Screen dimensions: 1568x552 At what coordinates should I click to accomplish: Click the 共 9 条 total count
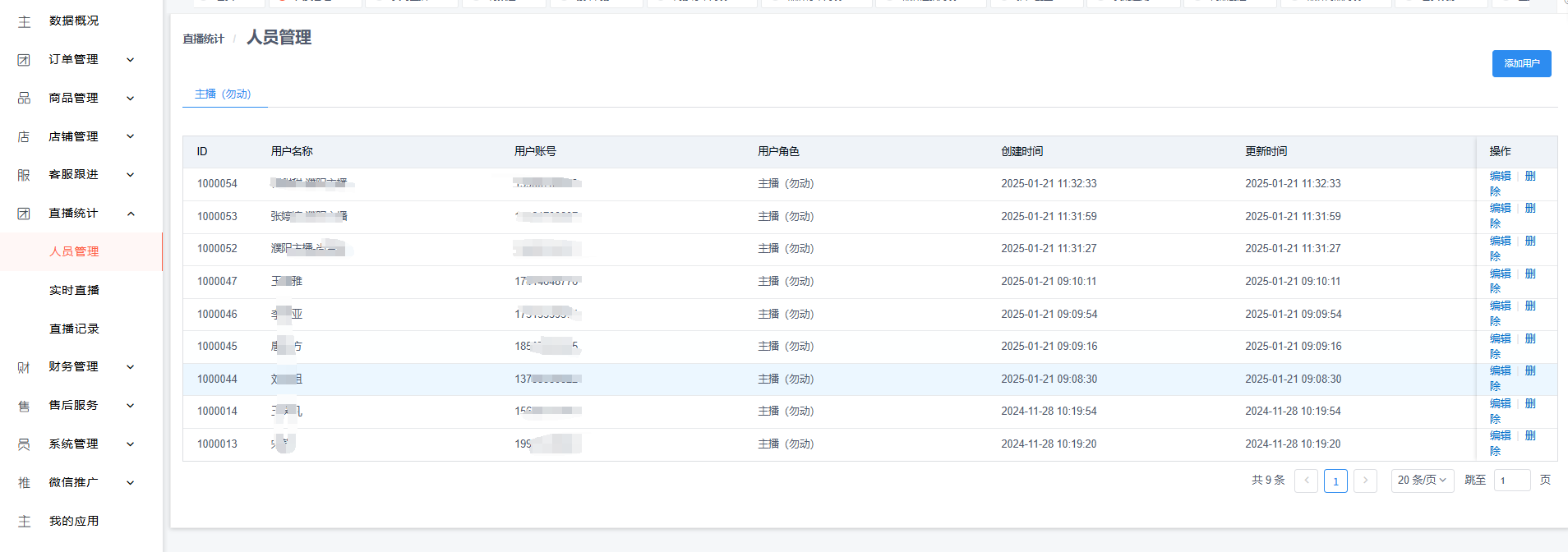click(1268, 481)
